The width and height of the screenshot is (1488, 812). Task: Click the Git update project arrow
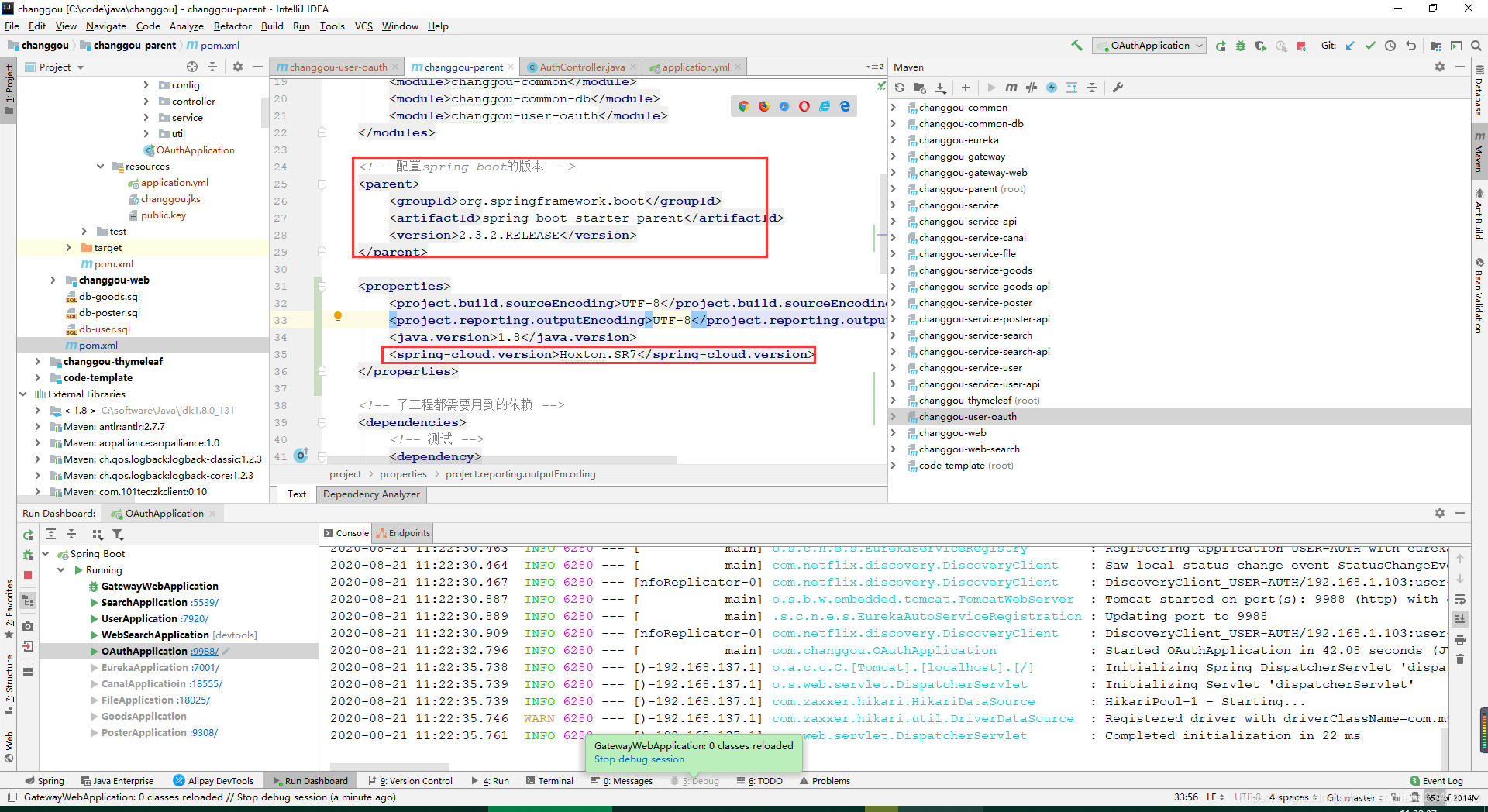tap(1350, 46)
